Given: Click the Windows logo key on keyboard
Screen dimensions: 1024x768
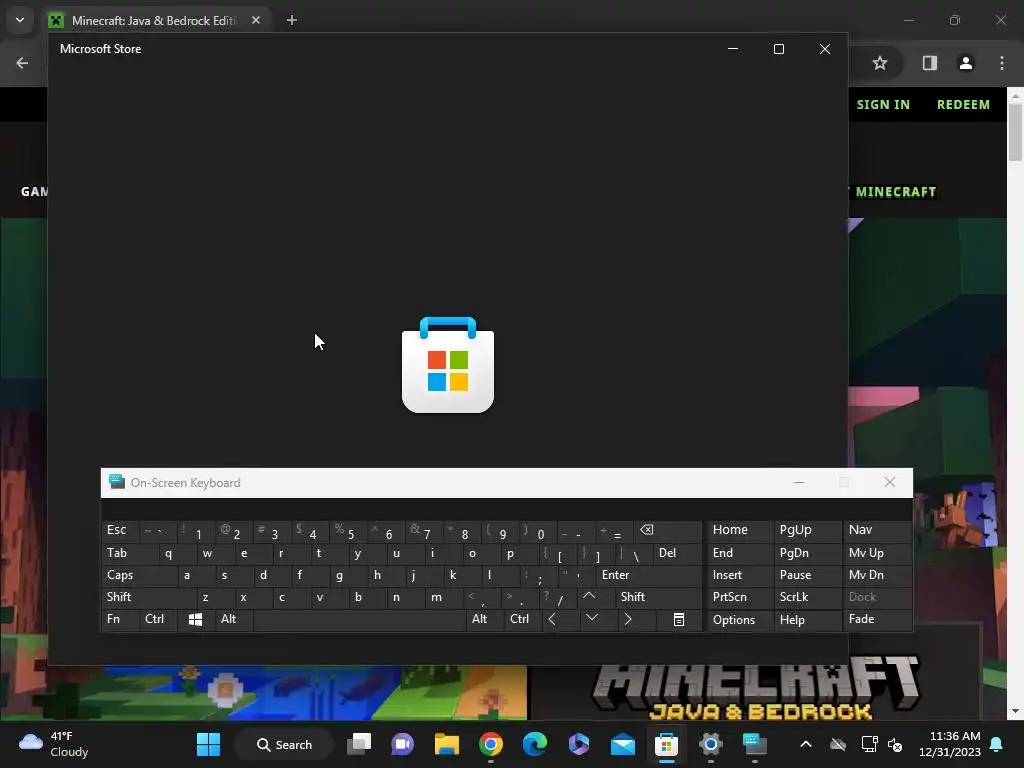Looking at the screenshot, I should pos(195,619).
